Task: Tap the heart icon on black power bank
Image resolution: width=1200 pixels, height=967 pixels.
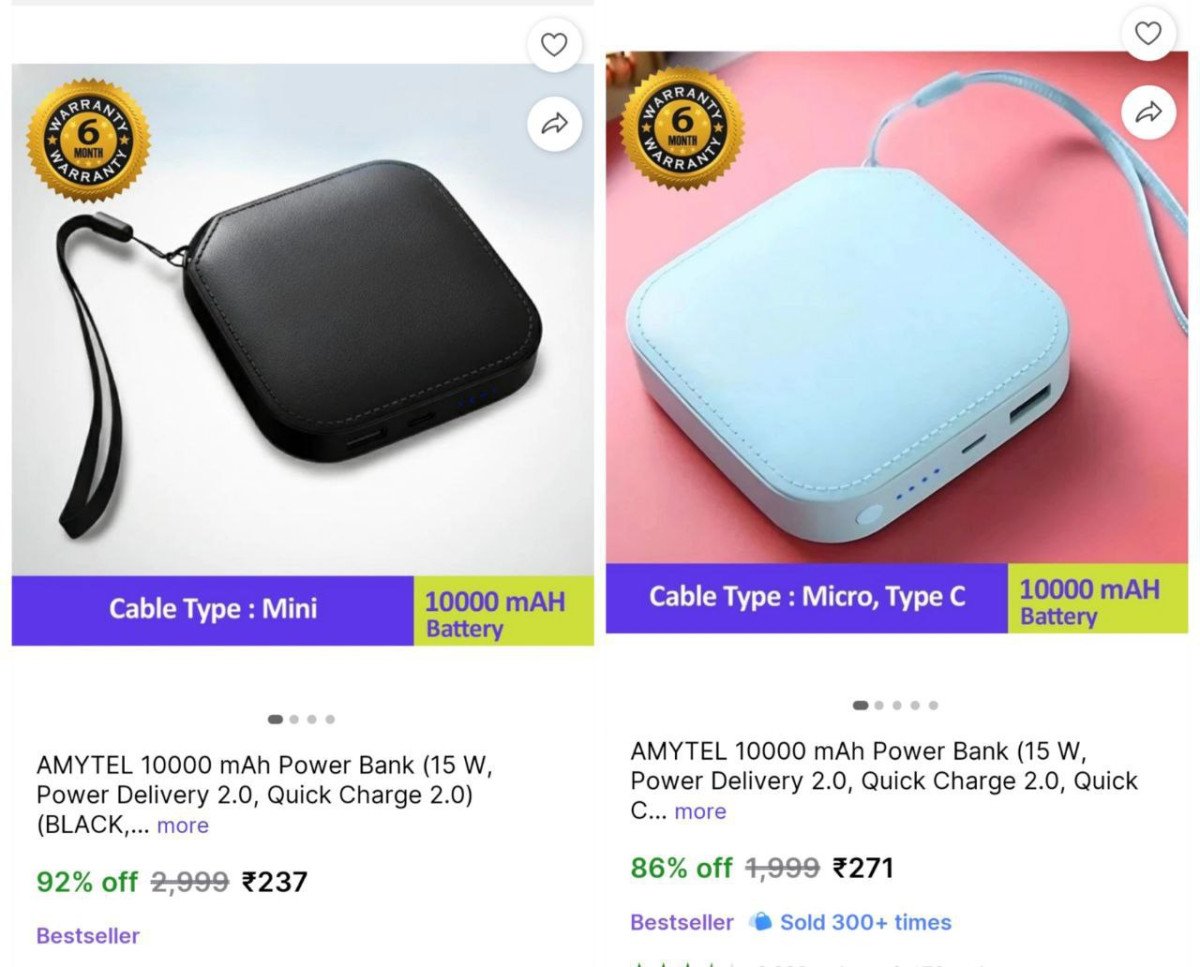Action: click(554, 44)
